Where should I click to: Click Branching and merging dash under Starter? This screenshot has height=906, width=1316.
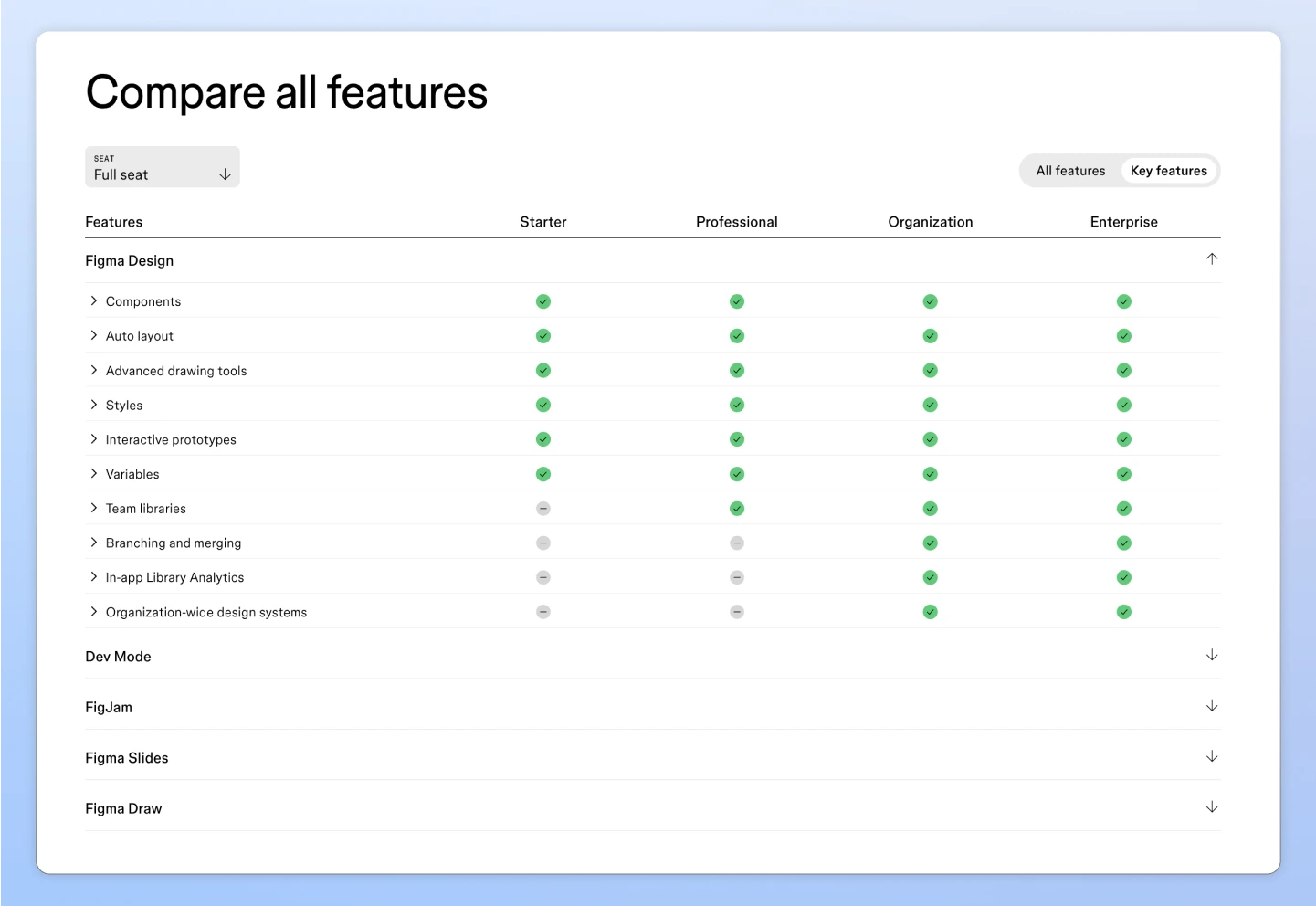[x=543, y=543]
